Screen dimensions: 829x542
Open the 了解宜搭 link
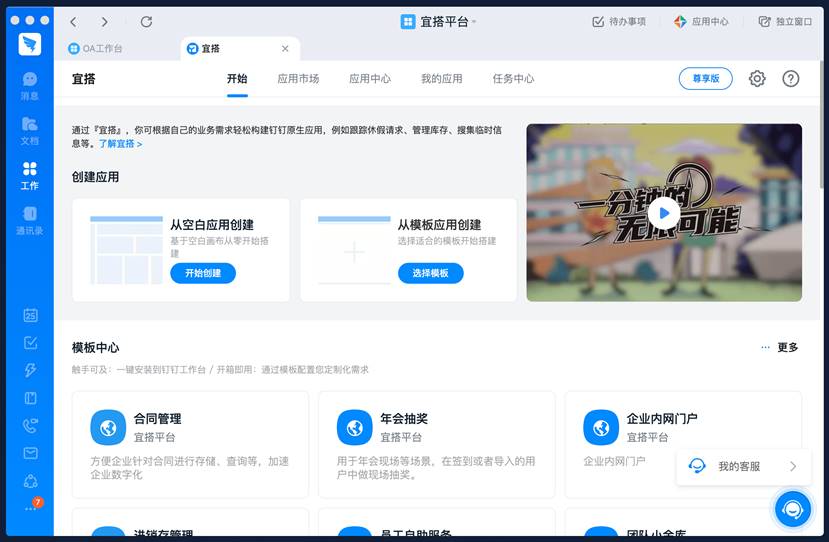tap(120, 144)
